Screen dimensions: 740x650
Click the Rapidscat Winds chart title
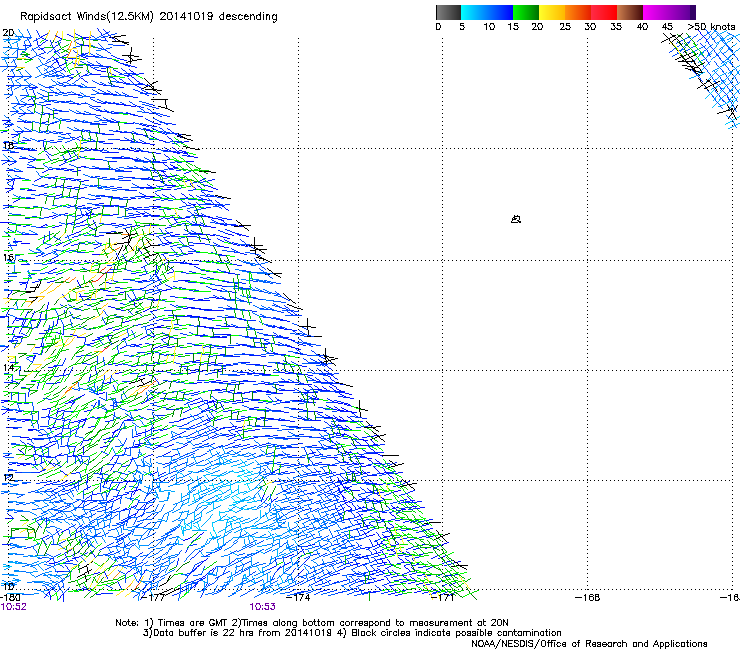pos(149,17)
